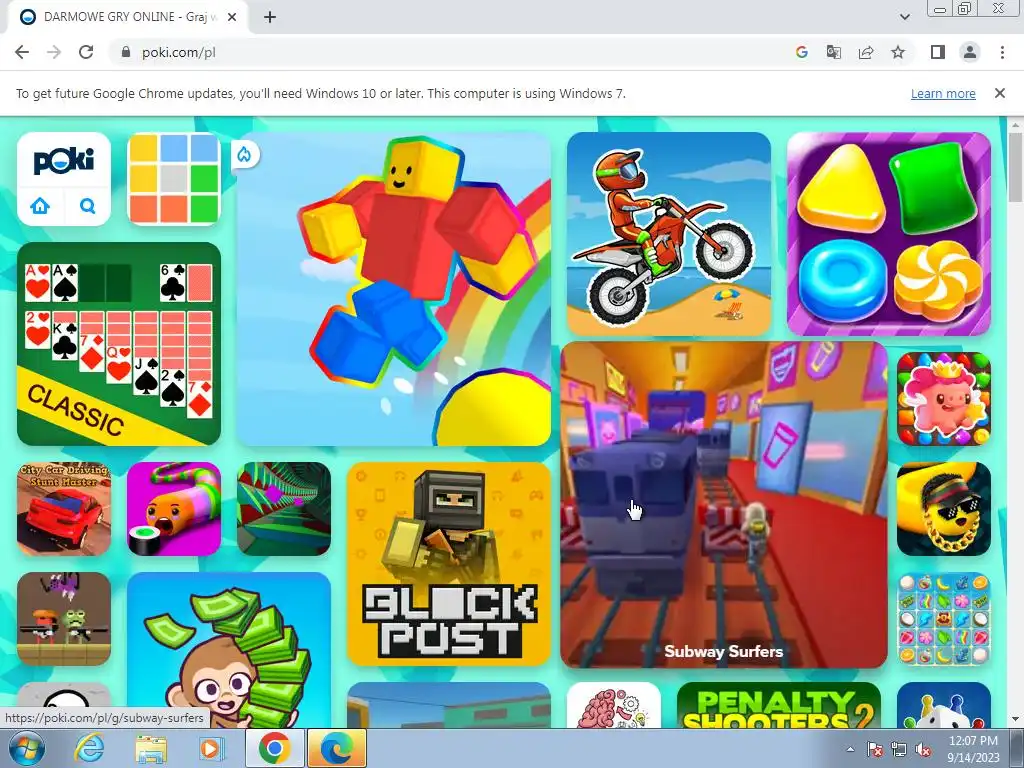Screen dimensions: 1024x768
Task: Open the ducks with guns game tile
Action: click(x=64, y=619)
